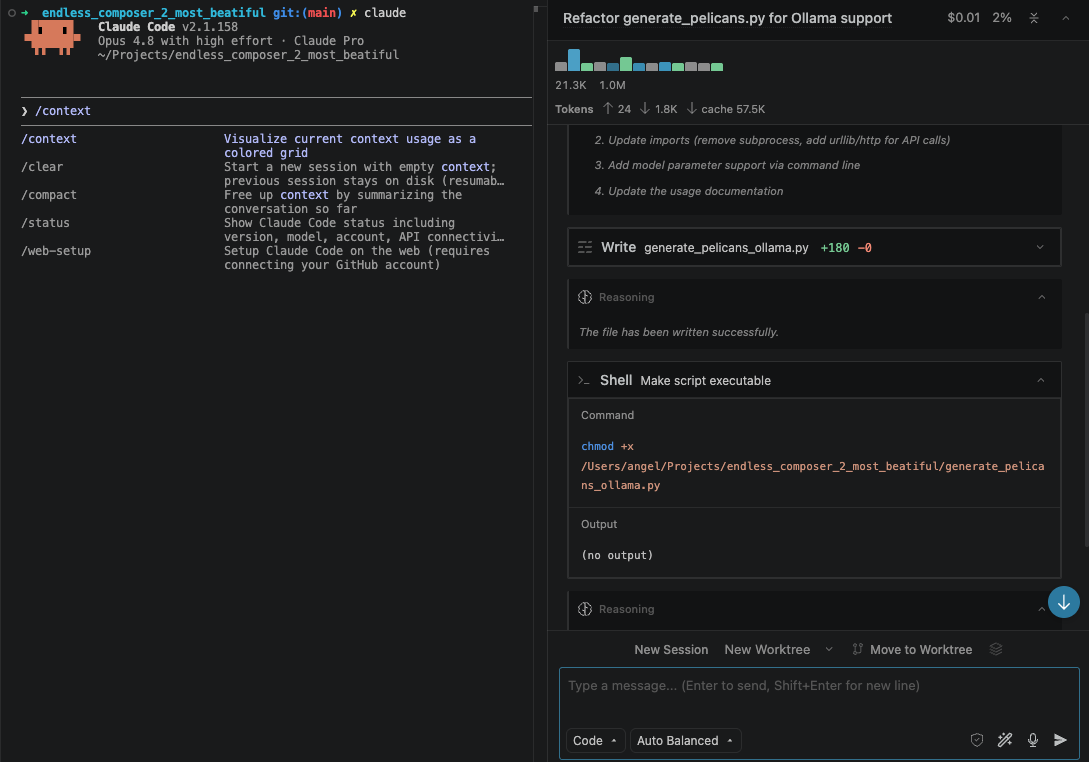Viewport: 1089px width, 762px height.
Task: Click the Shell terminal prompt icon
Action: click(583, 381)
